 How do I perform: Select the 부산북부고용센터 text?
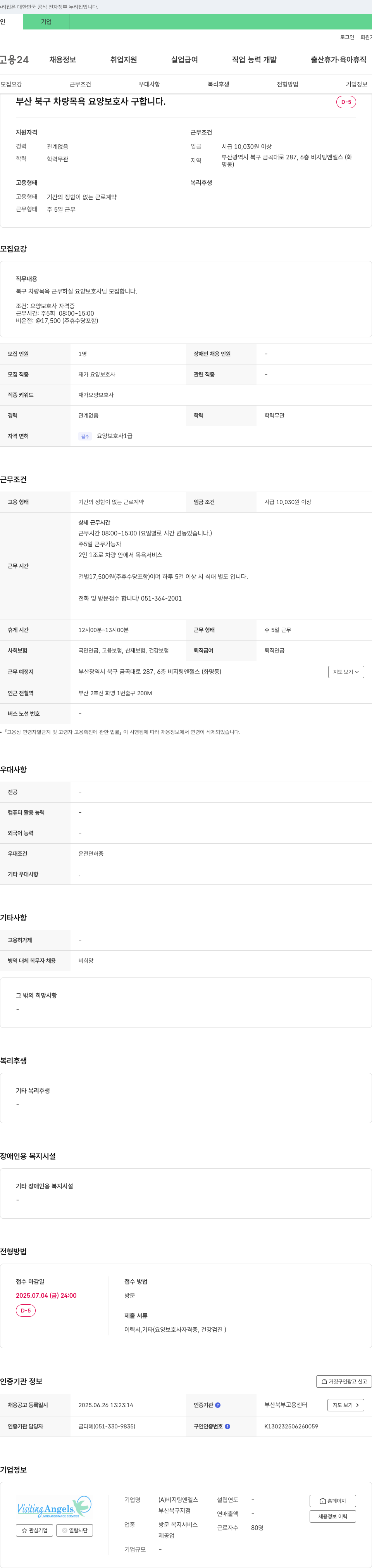tap(286, 1406)
